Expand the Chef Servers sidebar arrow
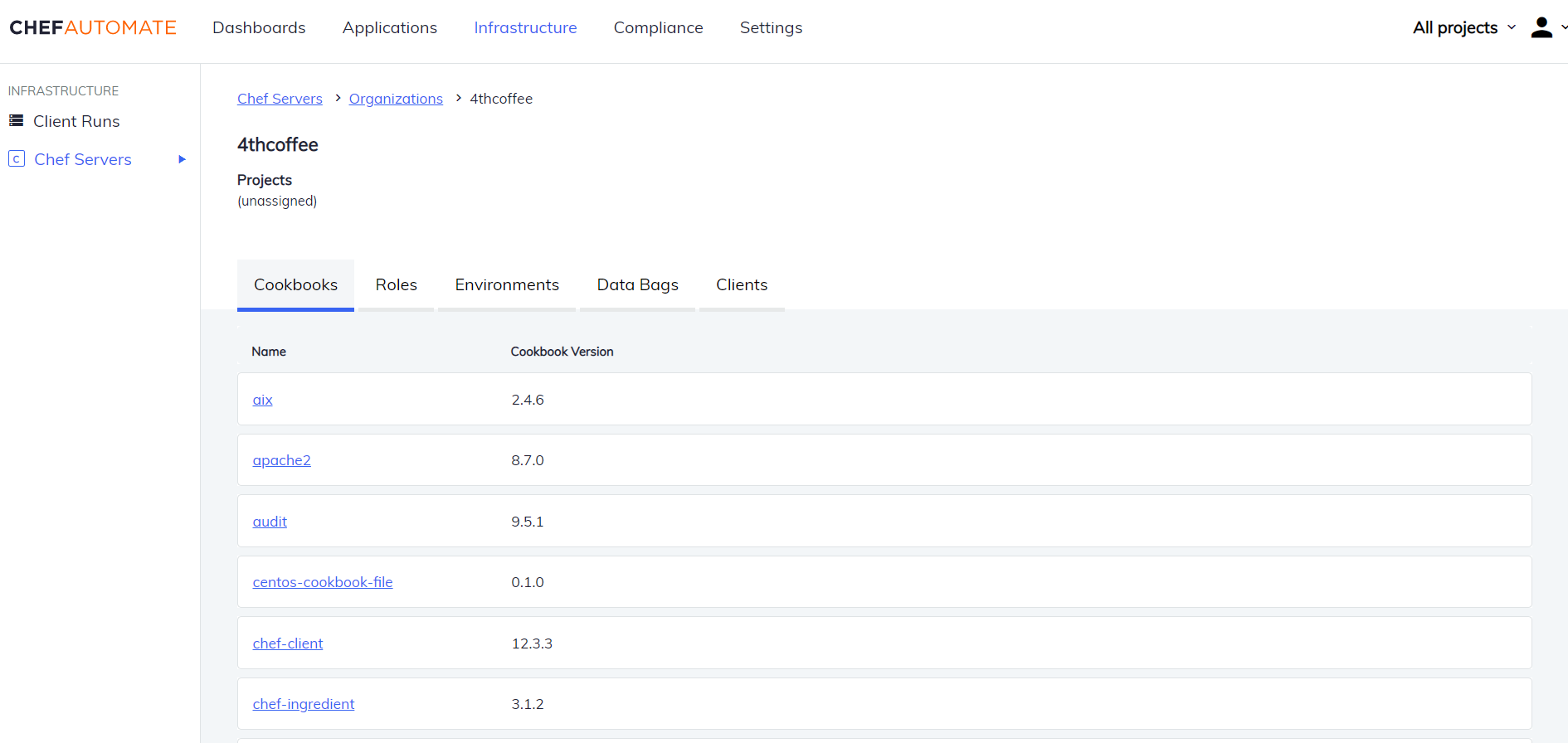The height and width of the screenshot is (743, 1568). (x=182, y=159)
